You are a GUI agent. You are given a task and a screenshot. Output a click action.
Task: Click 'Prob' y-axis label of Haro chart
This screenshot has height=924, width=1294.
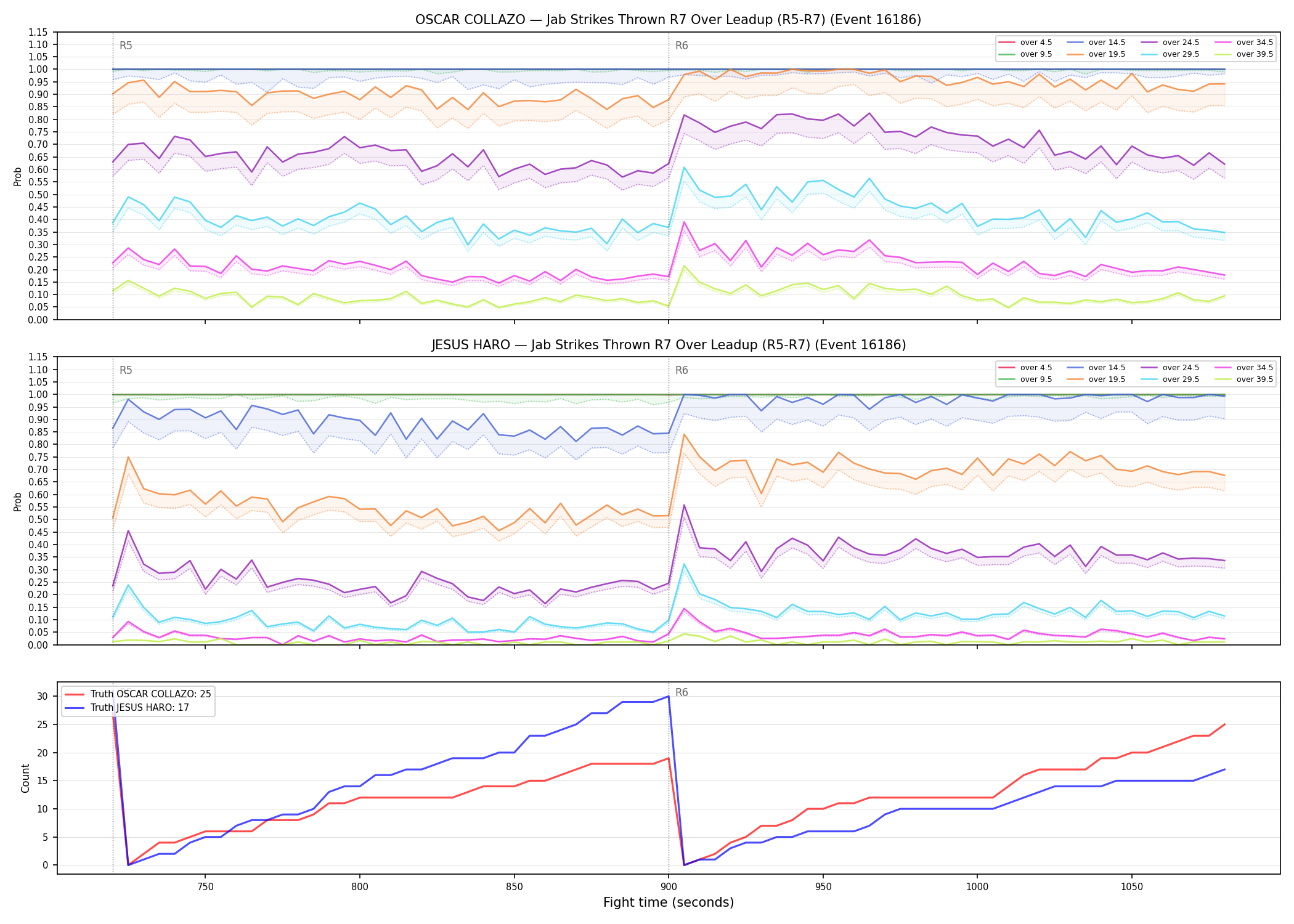coord(18,501)
